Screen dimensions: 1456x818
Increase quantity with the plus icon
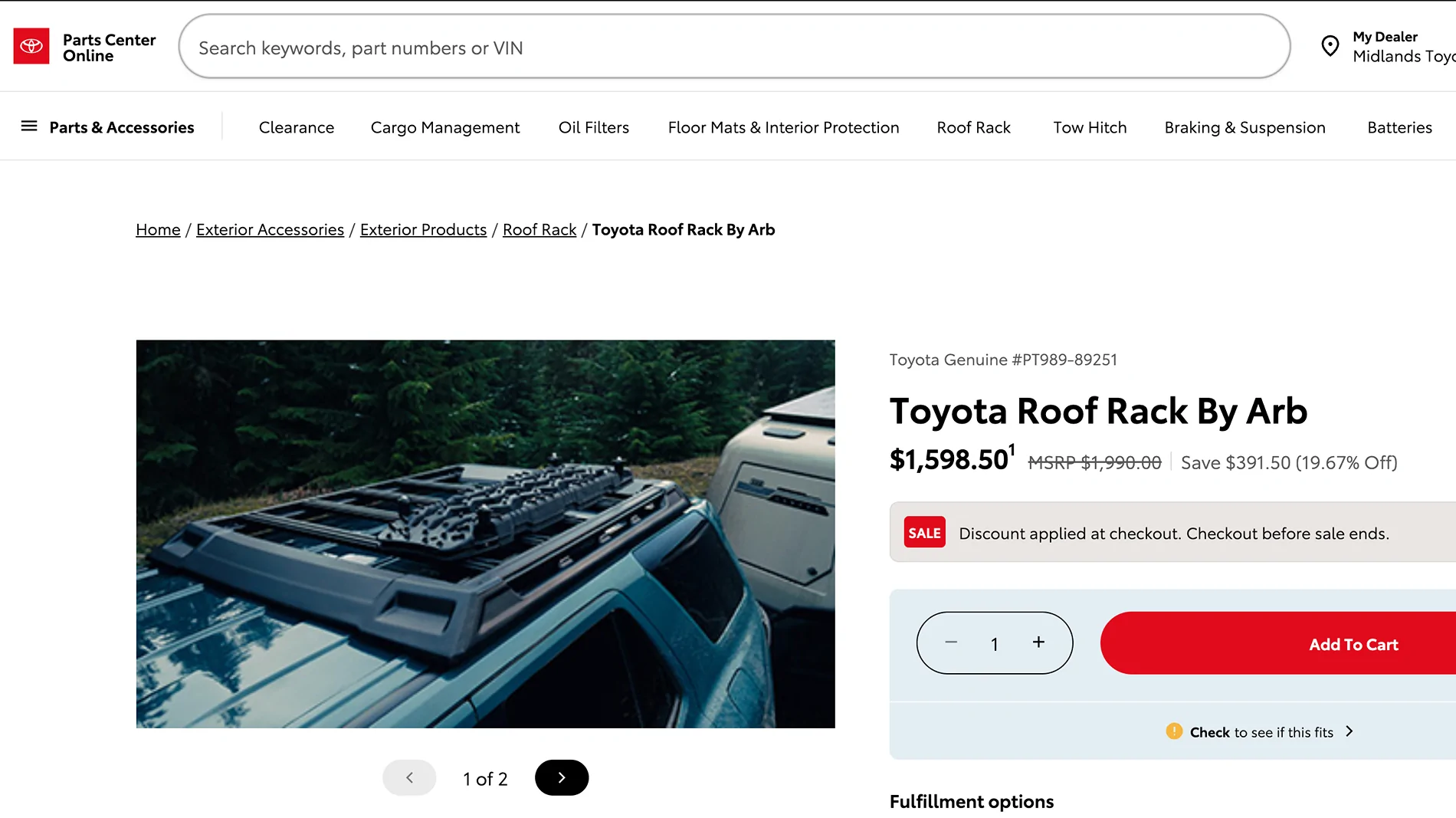point(1038,642)
